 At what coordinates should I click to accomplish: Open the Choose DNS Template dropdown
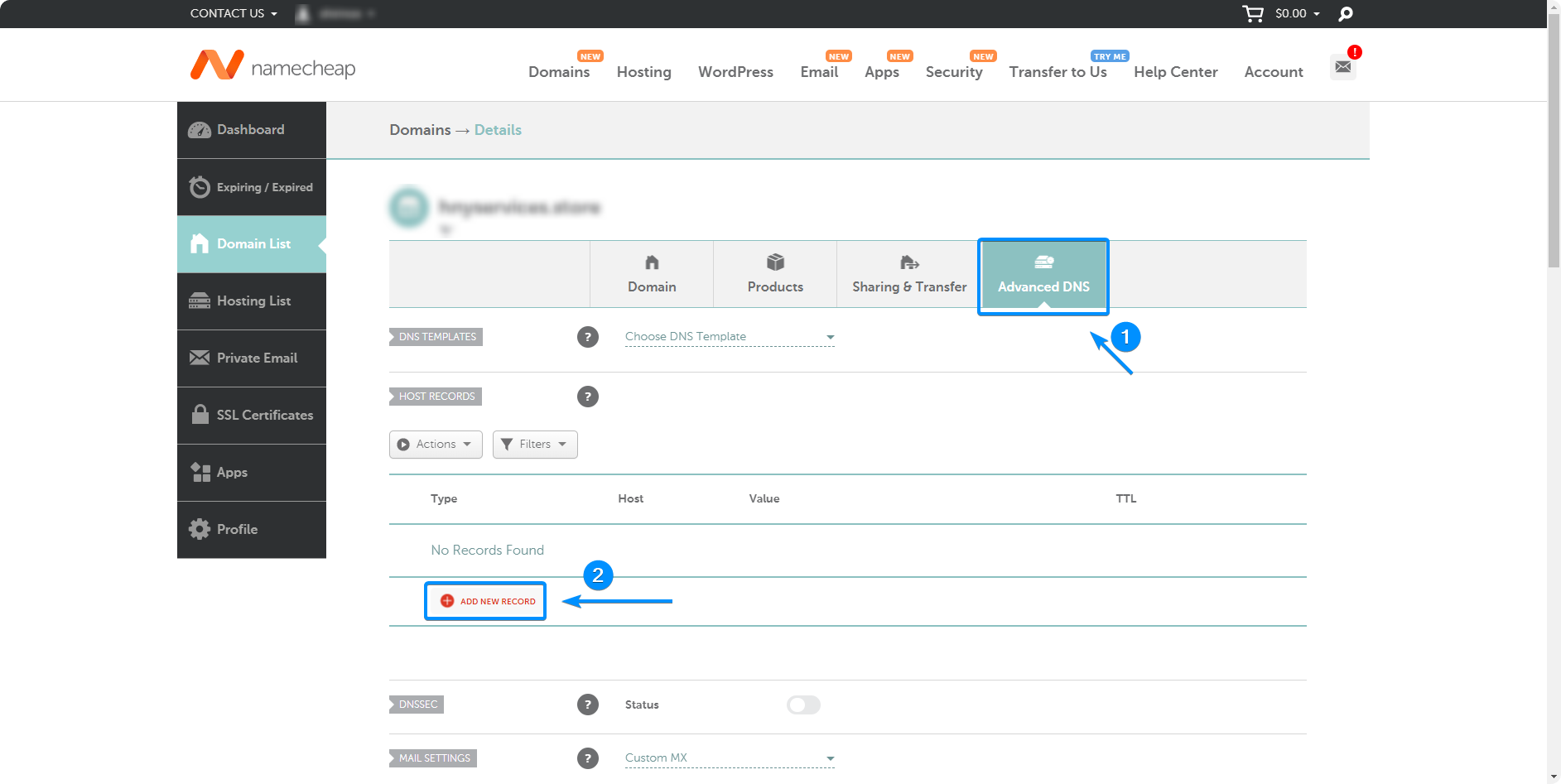(x=730, y=337)
